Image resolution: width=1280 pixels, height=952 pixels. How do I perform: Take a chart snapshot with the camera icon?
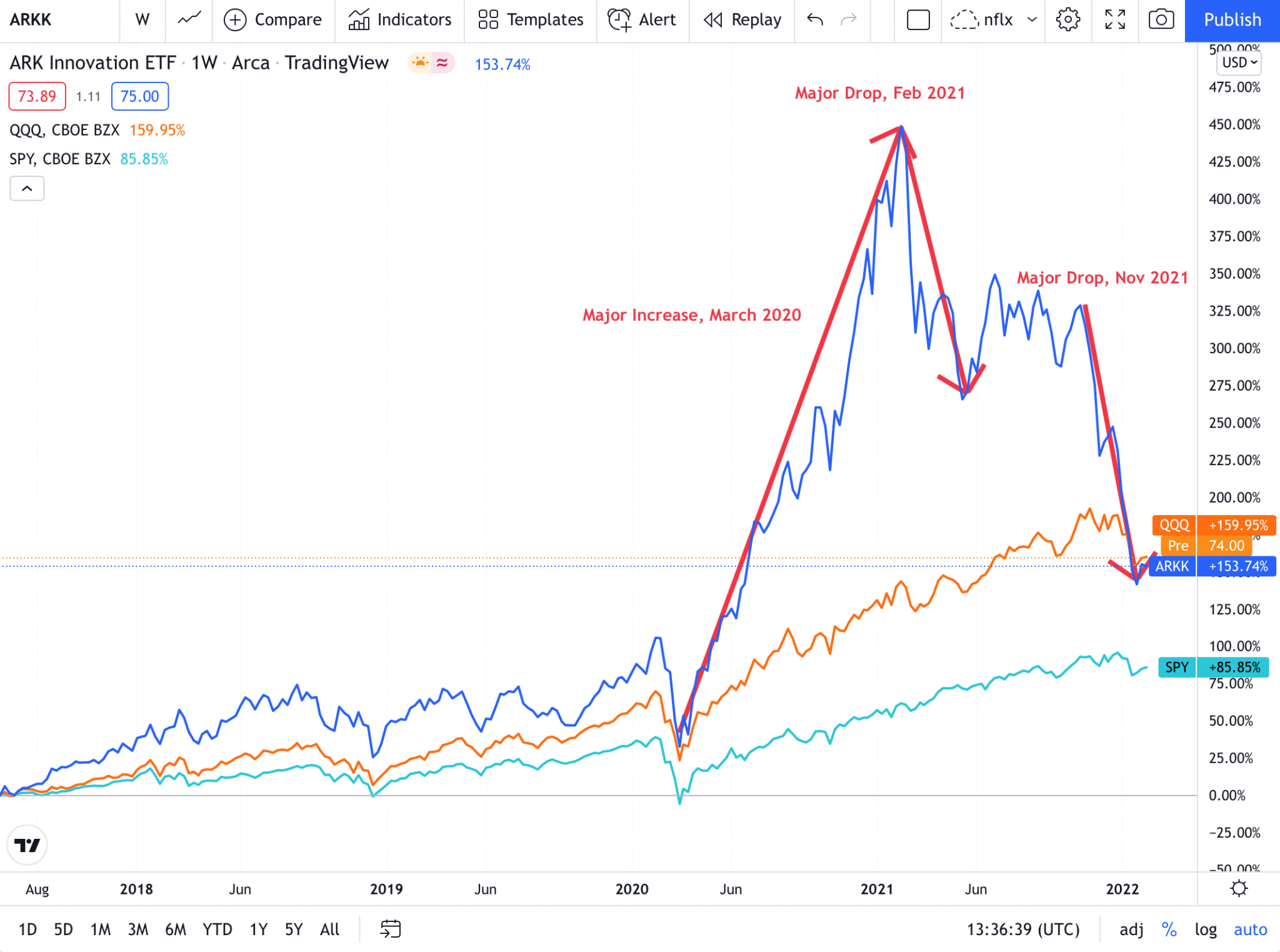pyautogui.click(x=1162, y=19)
